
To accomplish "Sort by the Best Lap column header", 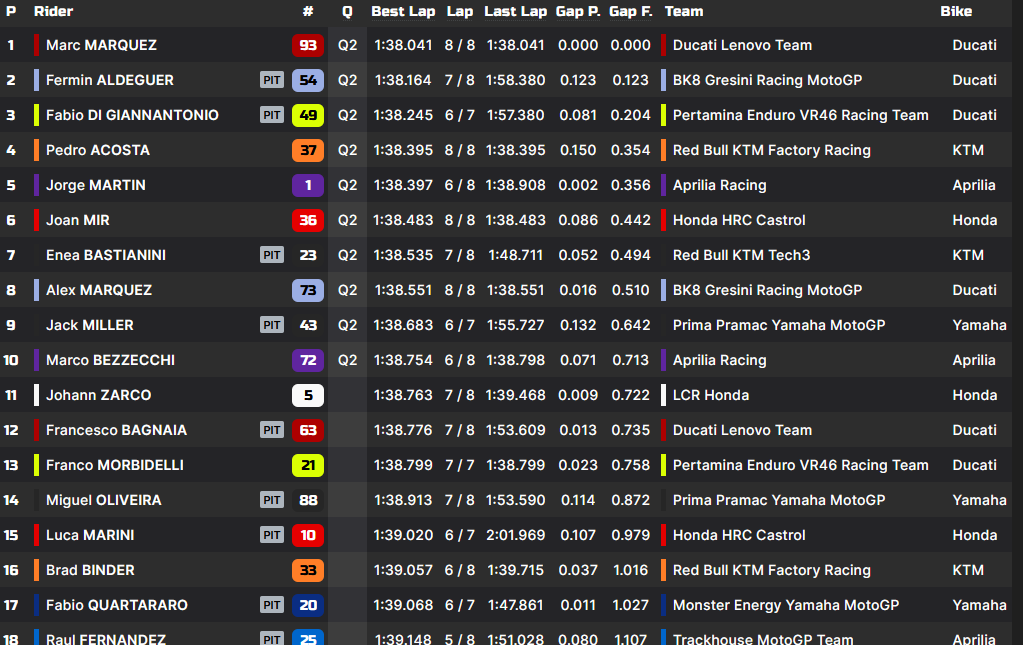I will (403, 11).
